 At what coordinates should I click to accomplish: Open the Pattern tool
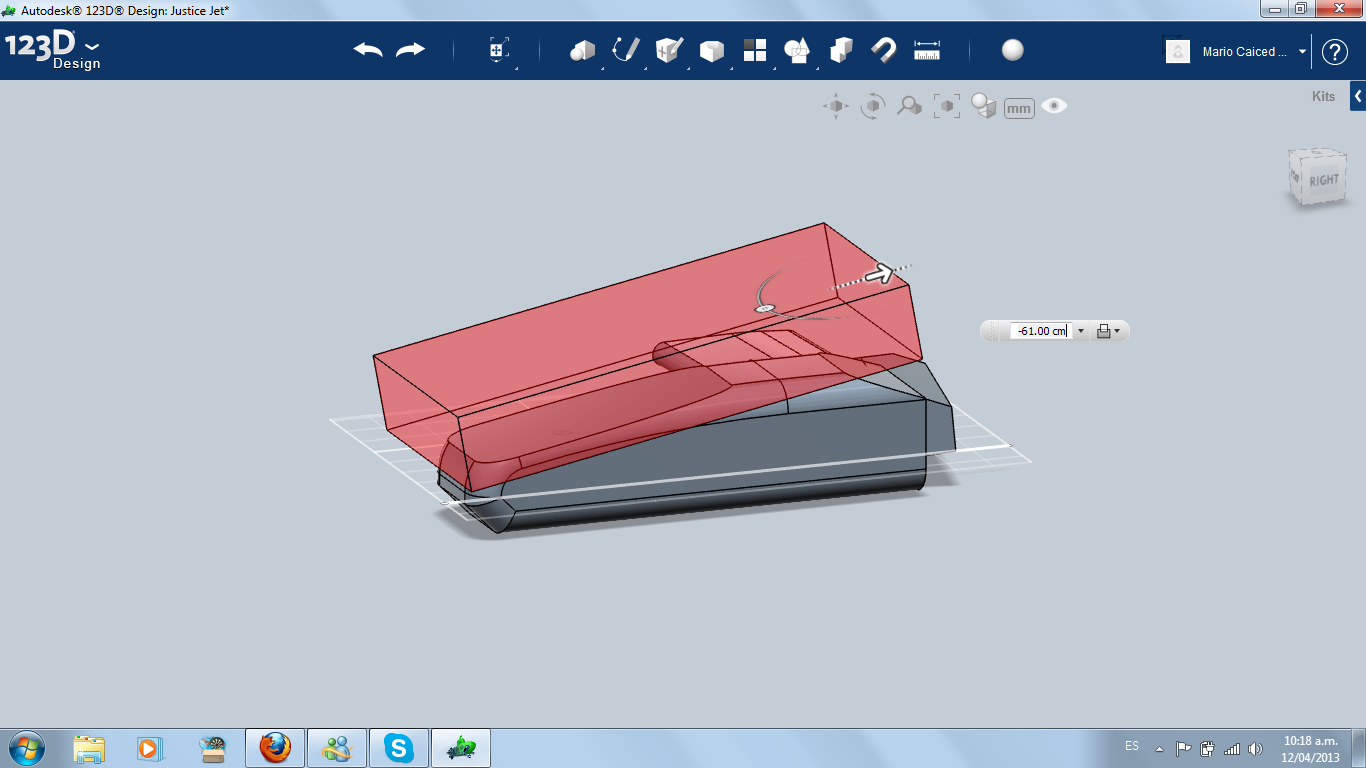click(754, 50)
